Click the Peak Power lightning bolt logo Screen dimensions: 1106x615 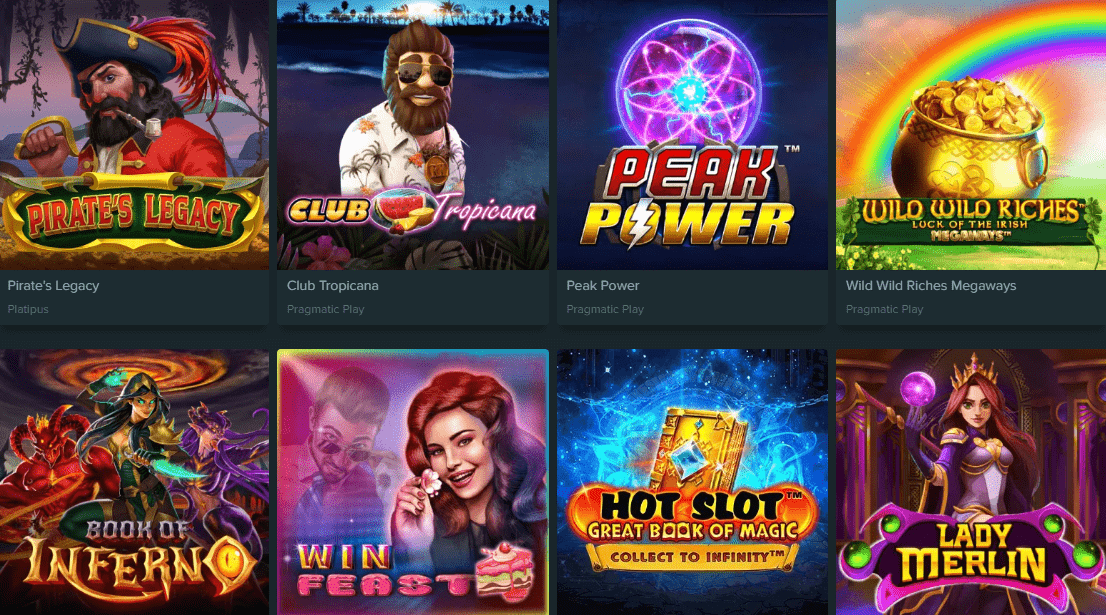pyautogui.click(x=641, y=222)
